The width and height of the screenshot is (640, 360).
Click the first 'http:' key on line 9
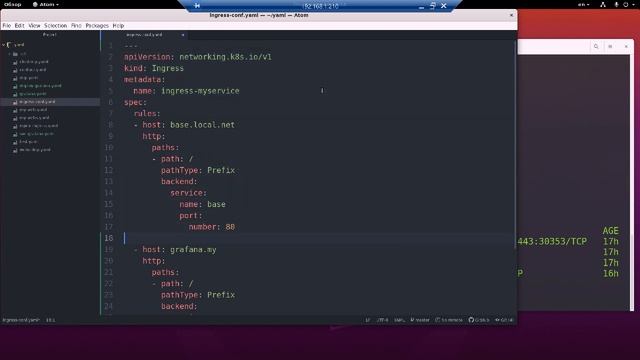tap(154, 136)
